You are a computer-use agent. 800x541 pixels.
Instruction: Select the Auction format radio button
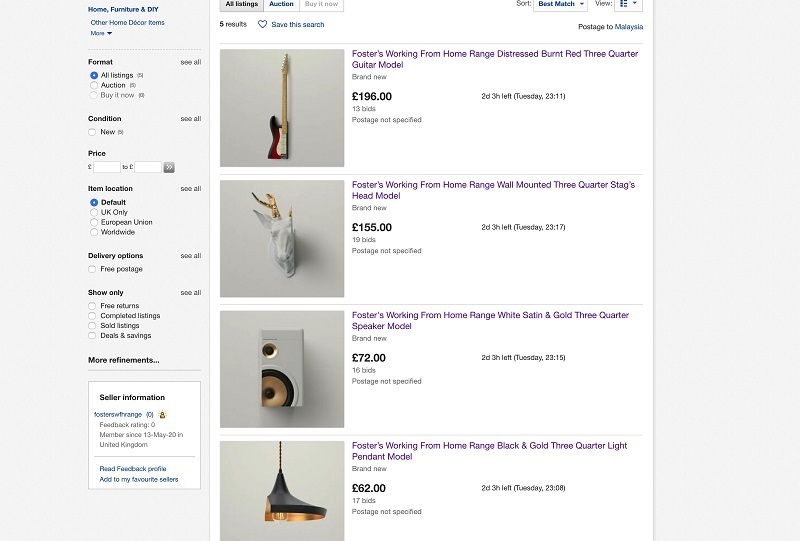point(94,85)
